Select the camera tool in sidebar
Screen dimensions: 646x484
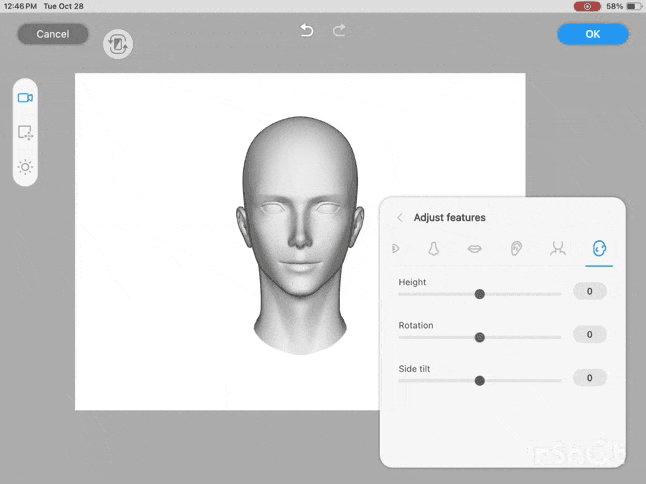[x=25, y=98]
